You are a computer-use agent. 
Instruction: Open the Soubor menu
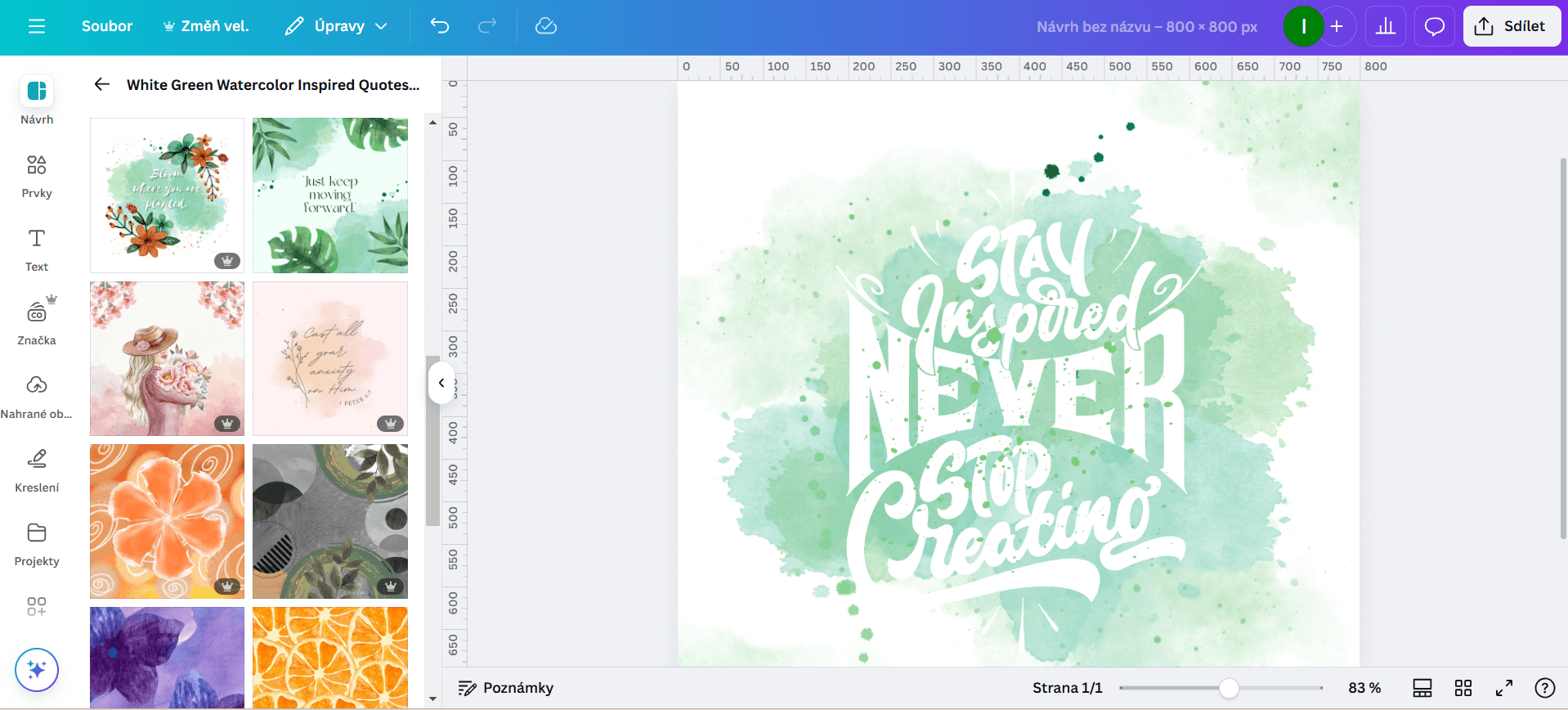[107, 26]
